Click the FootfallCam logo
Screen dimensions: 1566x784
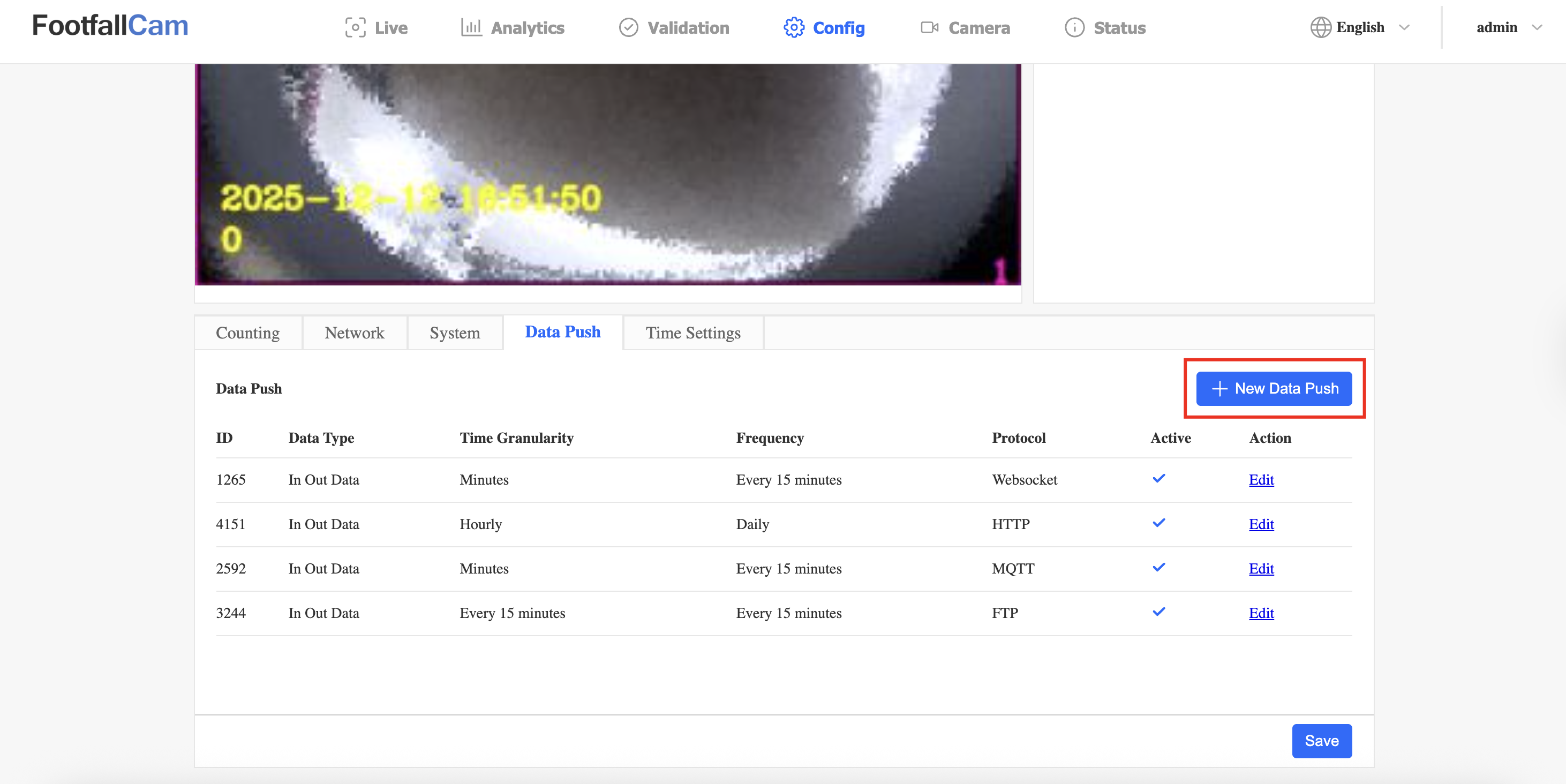[x=110, y=26]
